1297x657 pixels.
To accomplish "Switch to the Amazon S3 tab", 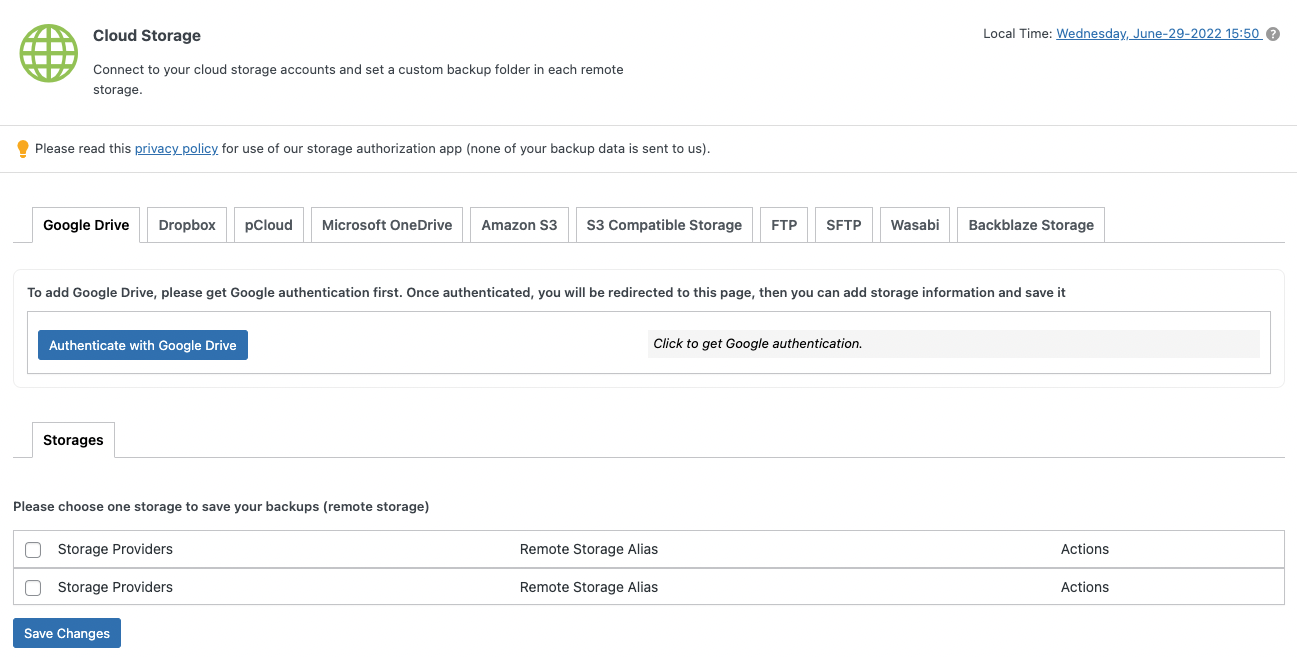I will [x=519, y=225].
